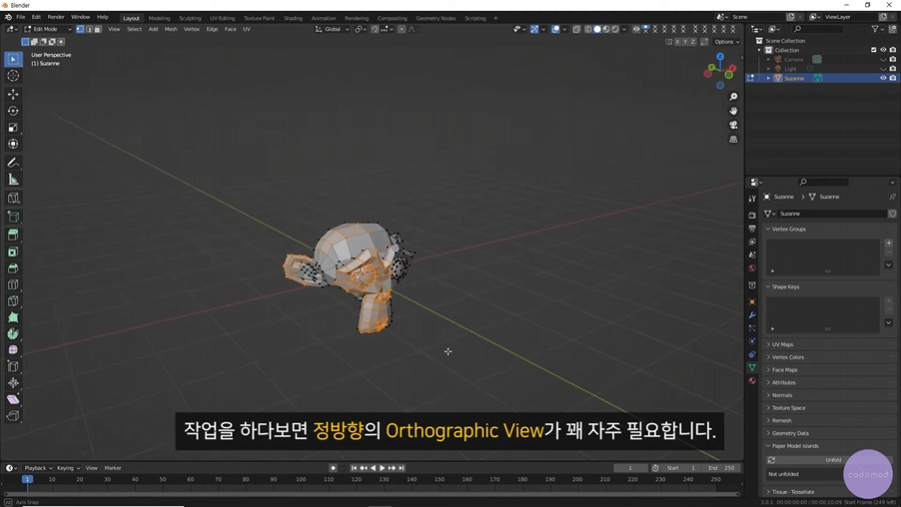Viewport: 901px width, 507px height.
Task: Select the Spin tool
Action: (x=13, y=333)
